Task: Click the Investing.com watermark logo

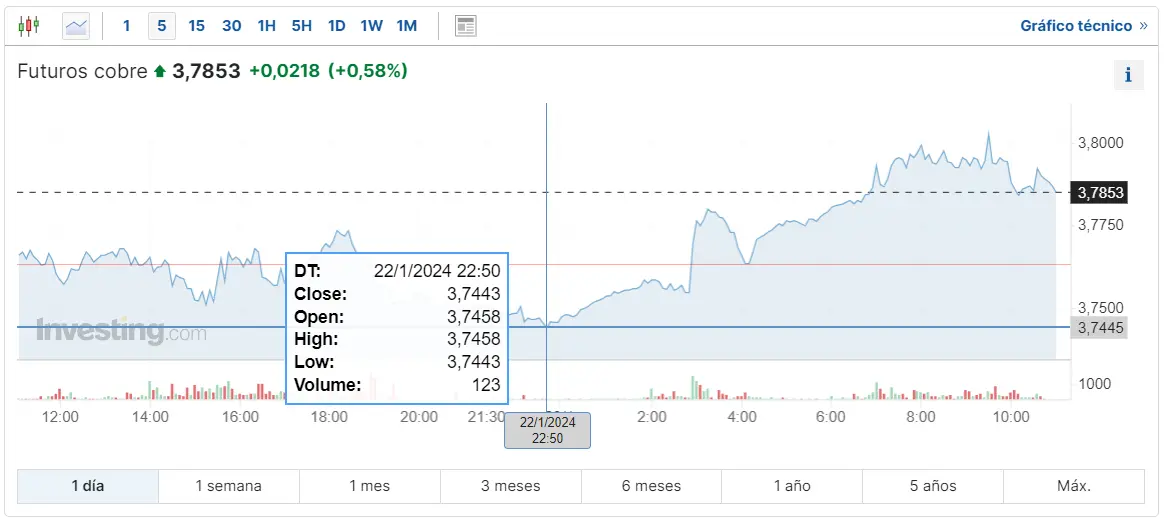Action: (121, 332)
